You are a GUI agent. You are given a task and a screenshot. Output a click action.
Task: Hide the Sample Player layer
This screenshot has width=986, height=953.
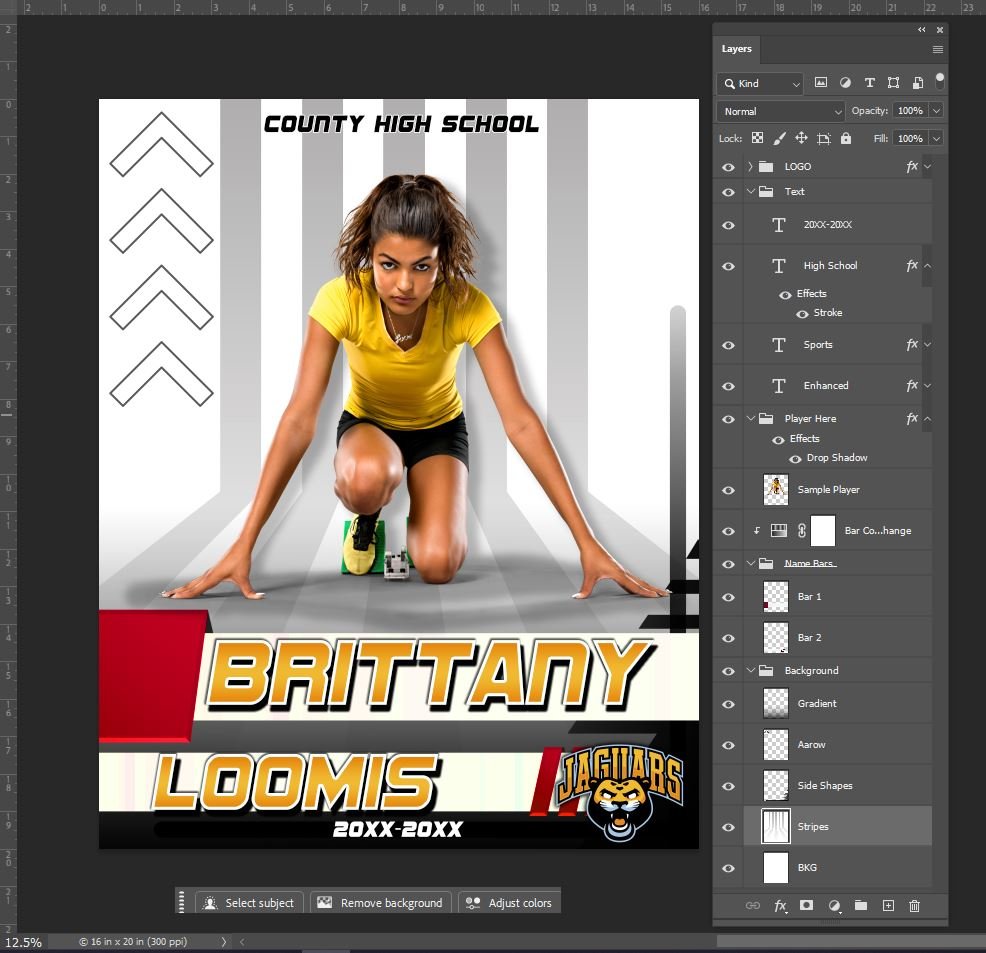[x=728, y=490]
